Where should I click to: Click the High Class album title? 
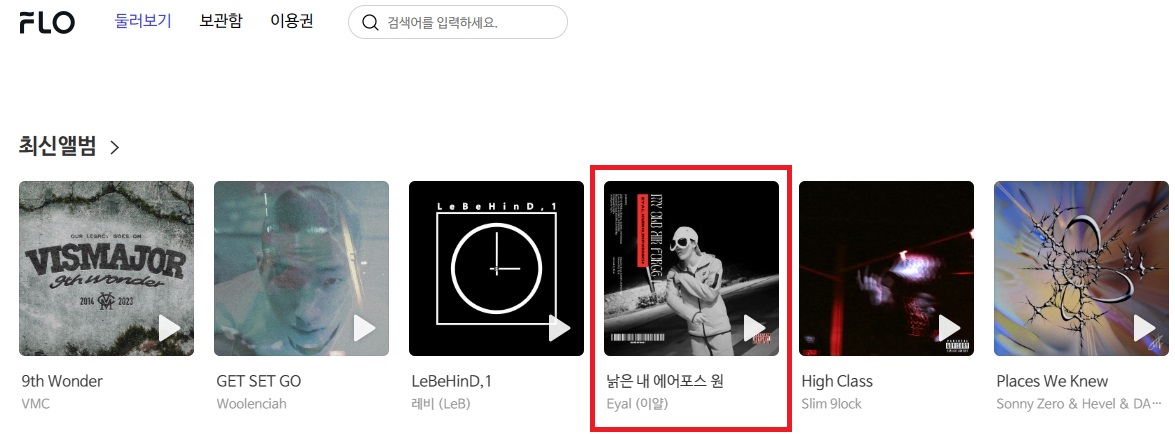click(837, 381)
